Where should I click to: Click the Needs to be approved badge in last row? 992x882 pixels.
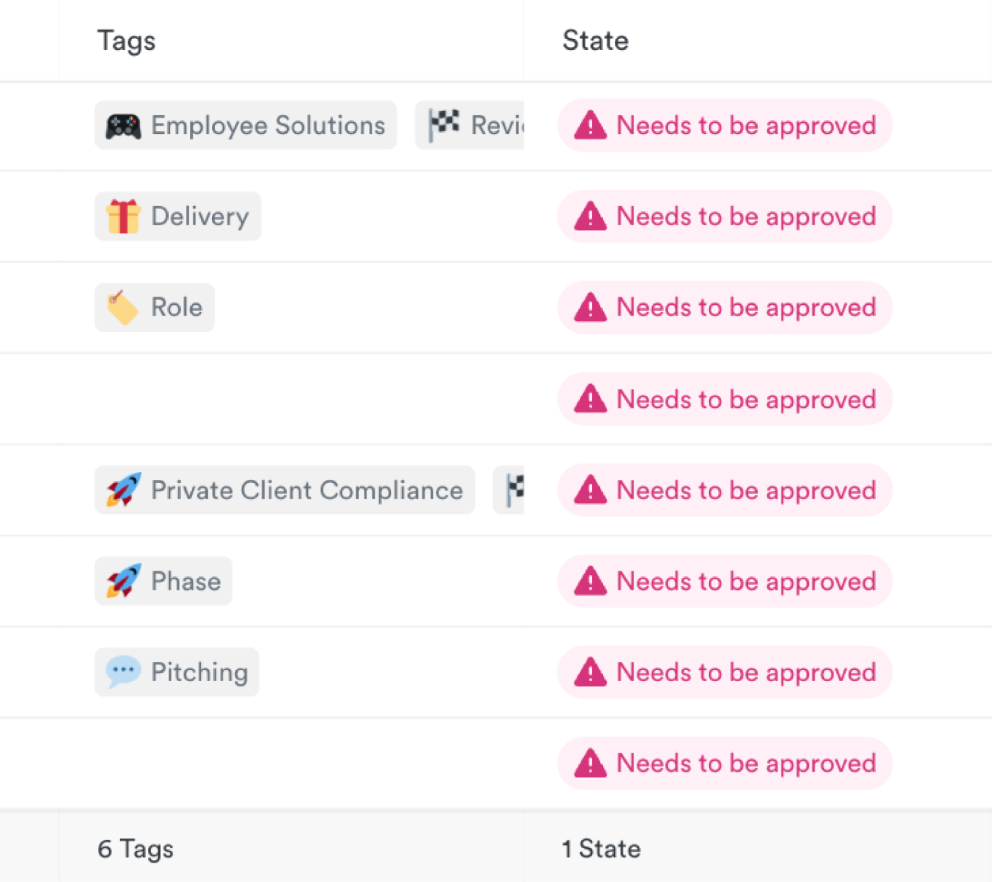pyautogui.click(x=725, y=764)
